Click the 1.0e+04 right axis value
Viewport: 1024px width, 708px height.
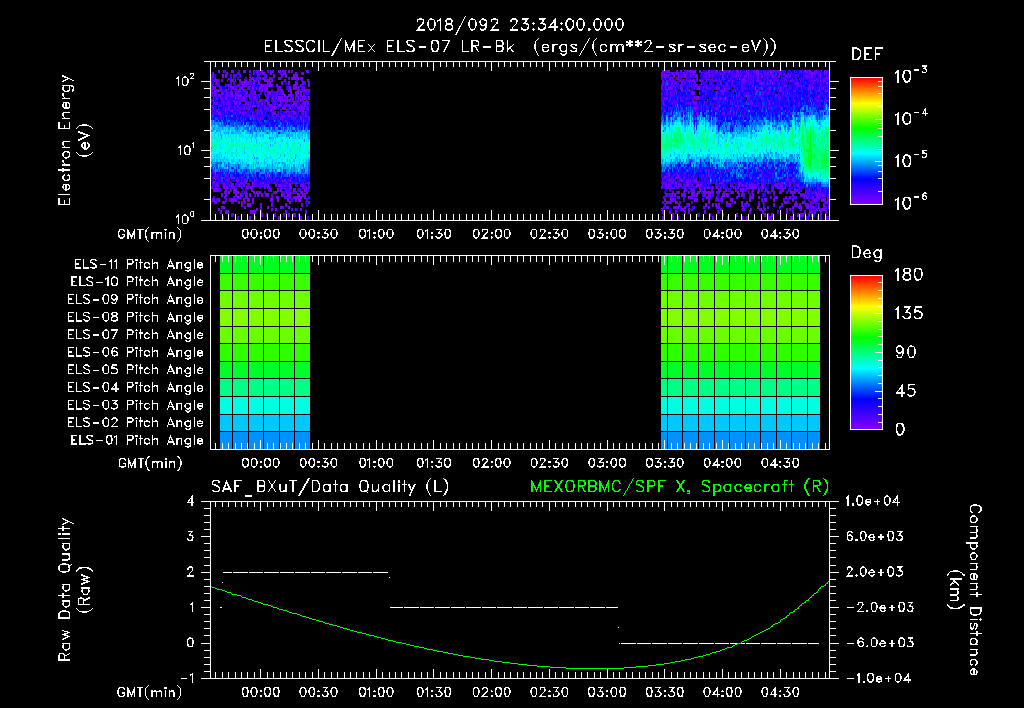click(x=872, y=501)
